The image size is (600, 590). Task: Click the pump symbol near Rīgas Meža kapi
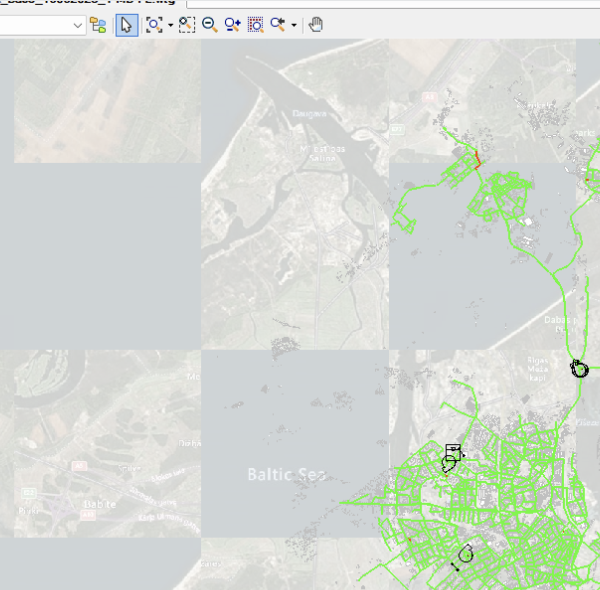click(579, 369)
